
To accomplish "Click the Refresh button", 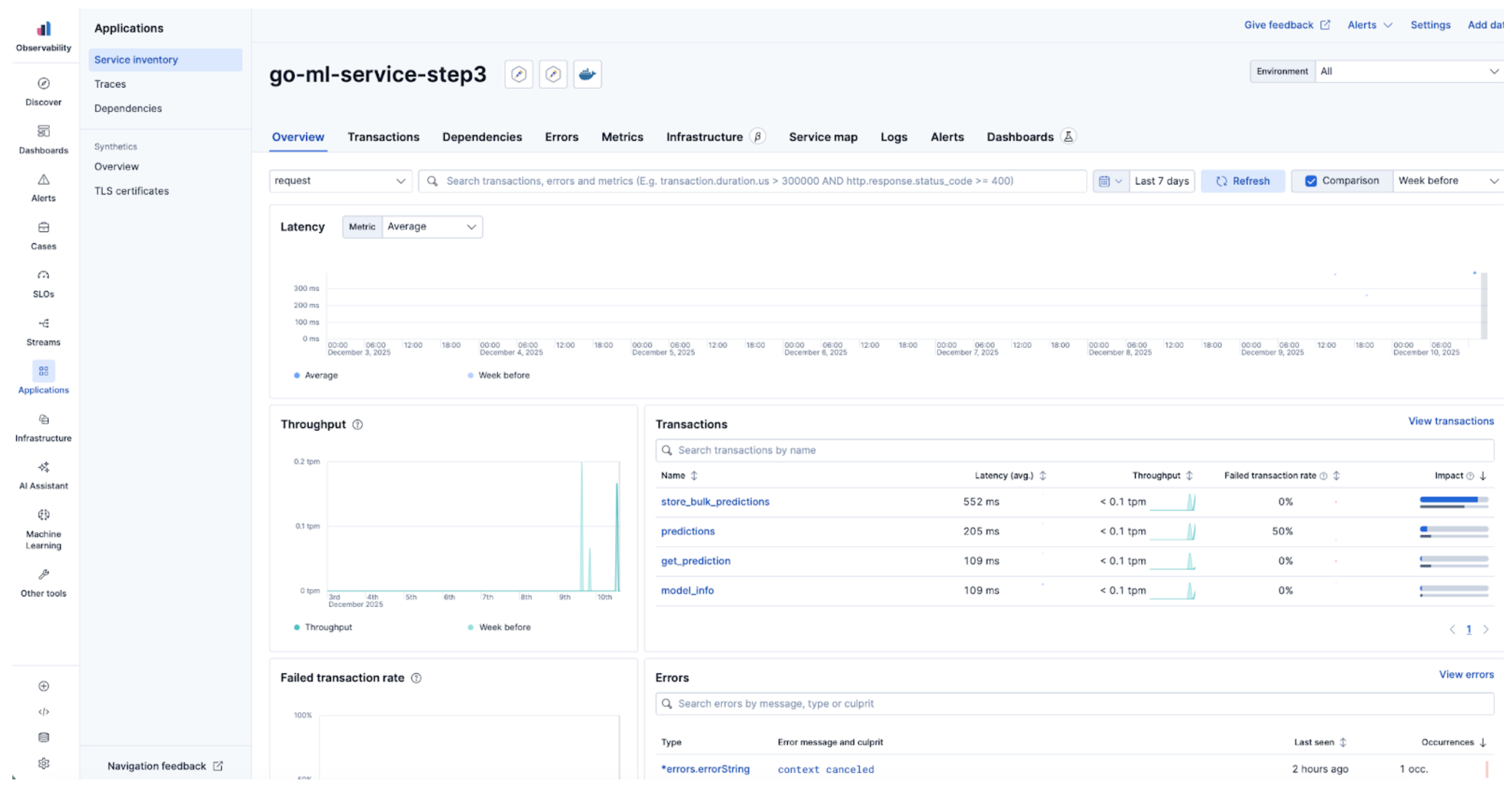I will [x=1243, y=181].
